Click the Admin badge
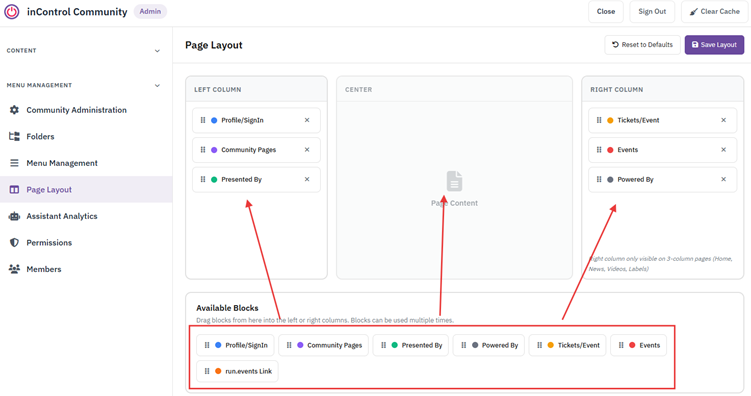Viewport: 751px width, 396px height. point(150,11)
